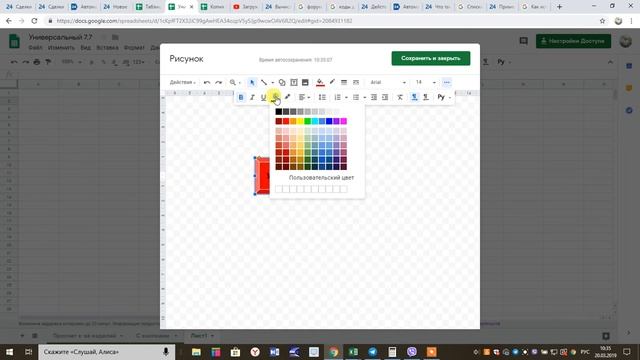Viewport: 640px width, 360px height.
Task: Open the Файл menu in Sheets
Action: click(x=36, y=48)
